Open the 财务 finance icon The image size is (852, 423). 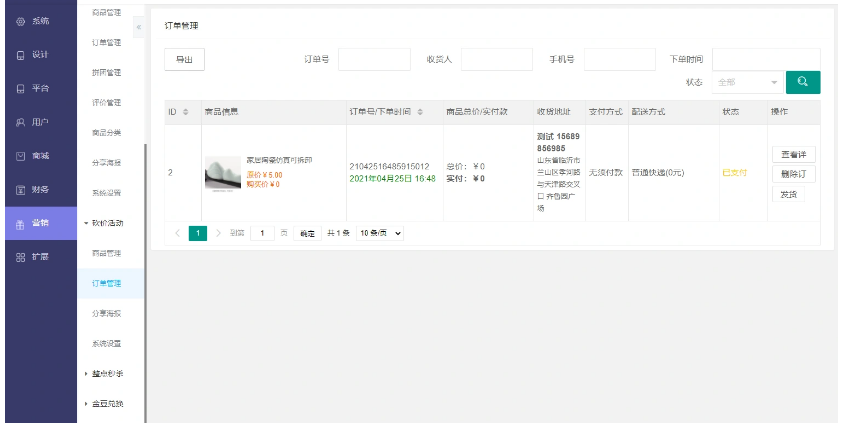[21, 190]
